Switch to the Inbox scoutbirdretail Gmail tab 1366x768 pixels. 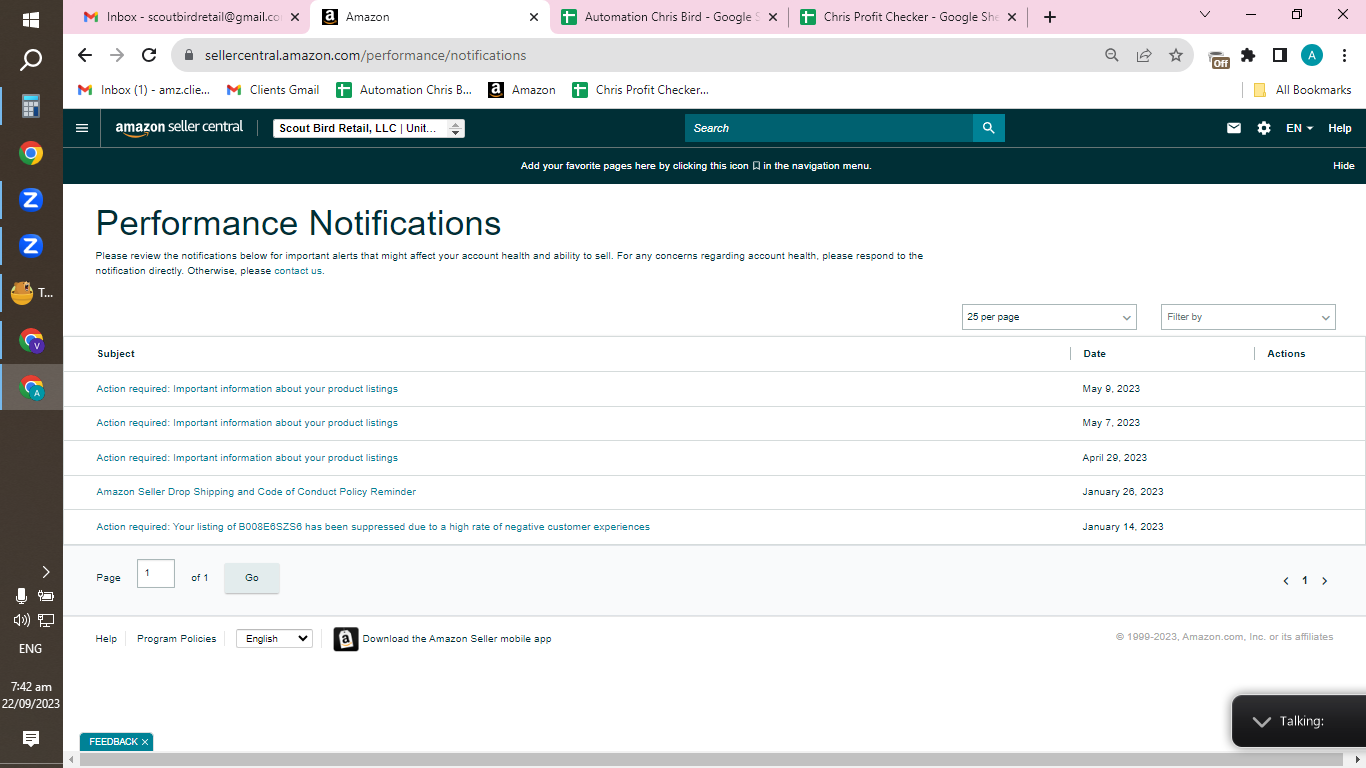click(190, 17)
